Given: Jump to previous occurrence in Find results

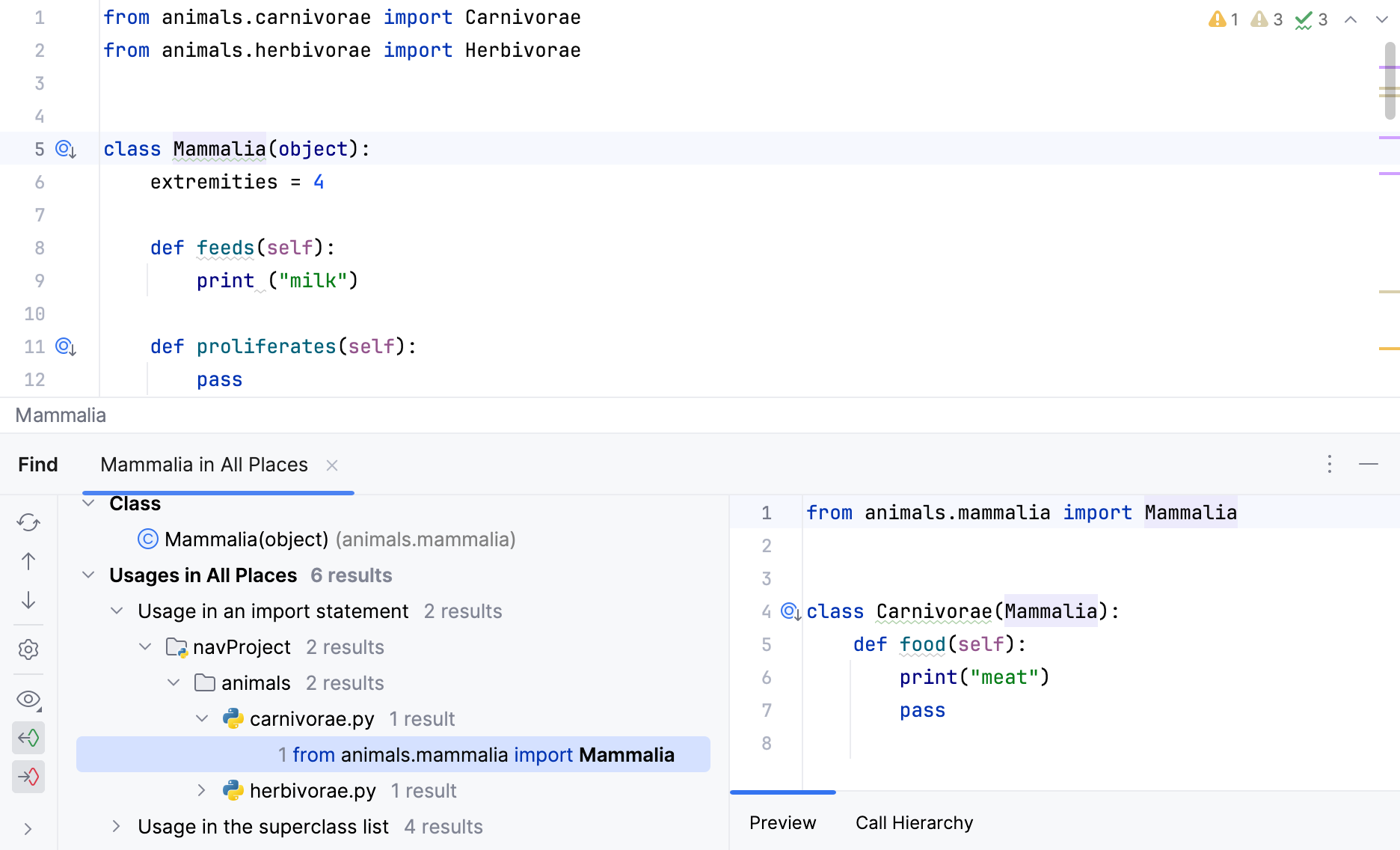Looking at the screenshot, I should 28,561.
